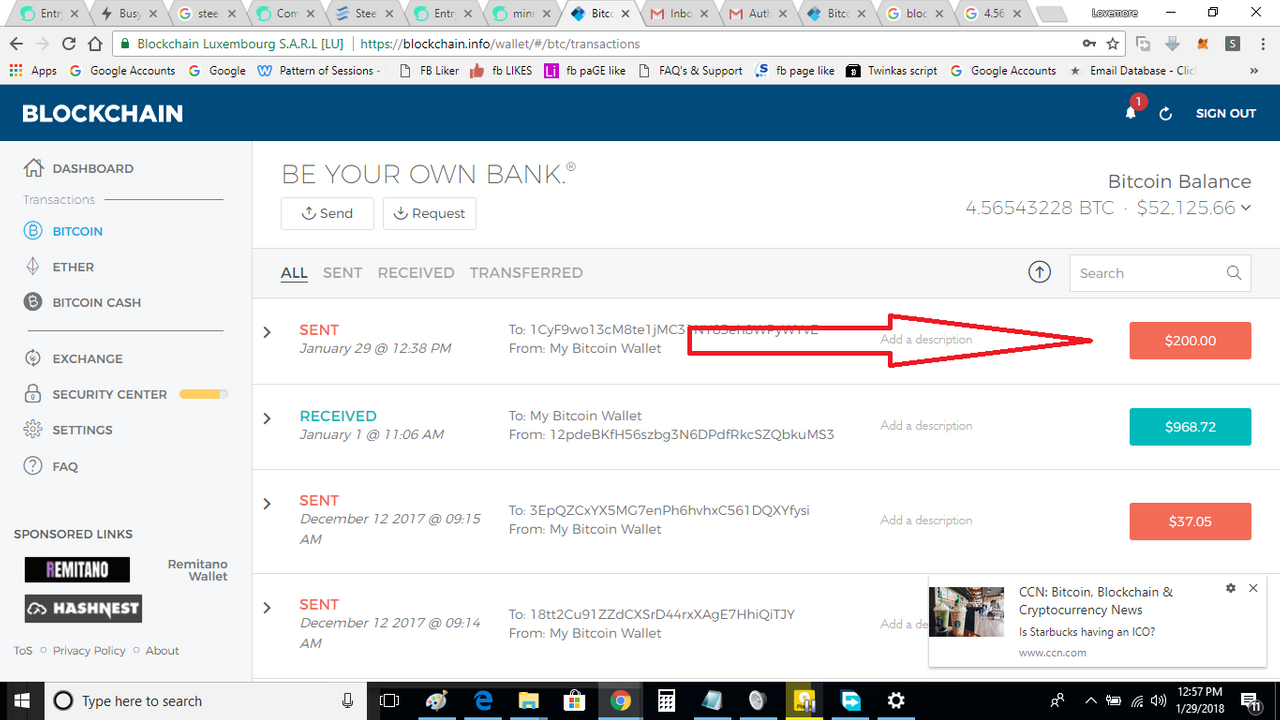The image size is (1280, 720).
Task: Click the transaction Search field
Action: [1160, 273]
